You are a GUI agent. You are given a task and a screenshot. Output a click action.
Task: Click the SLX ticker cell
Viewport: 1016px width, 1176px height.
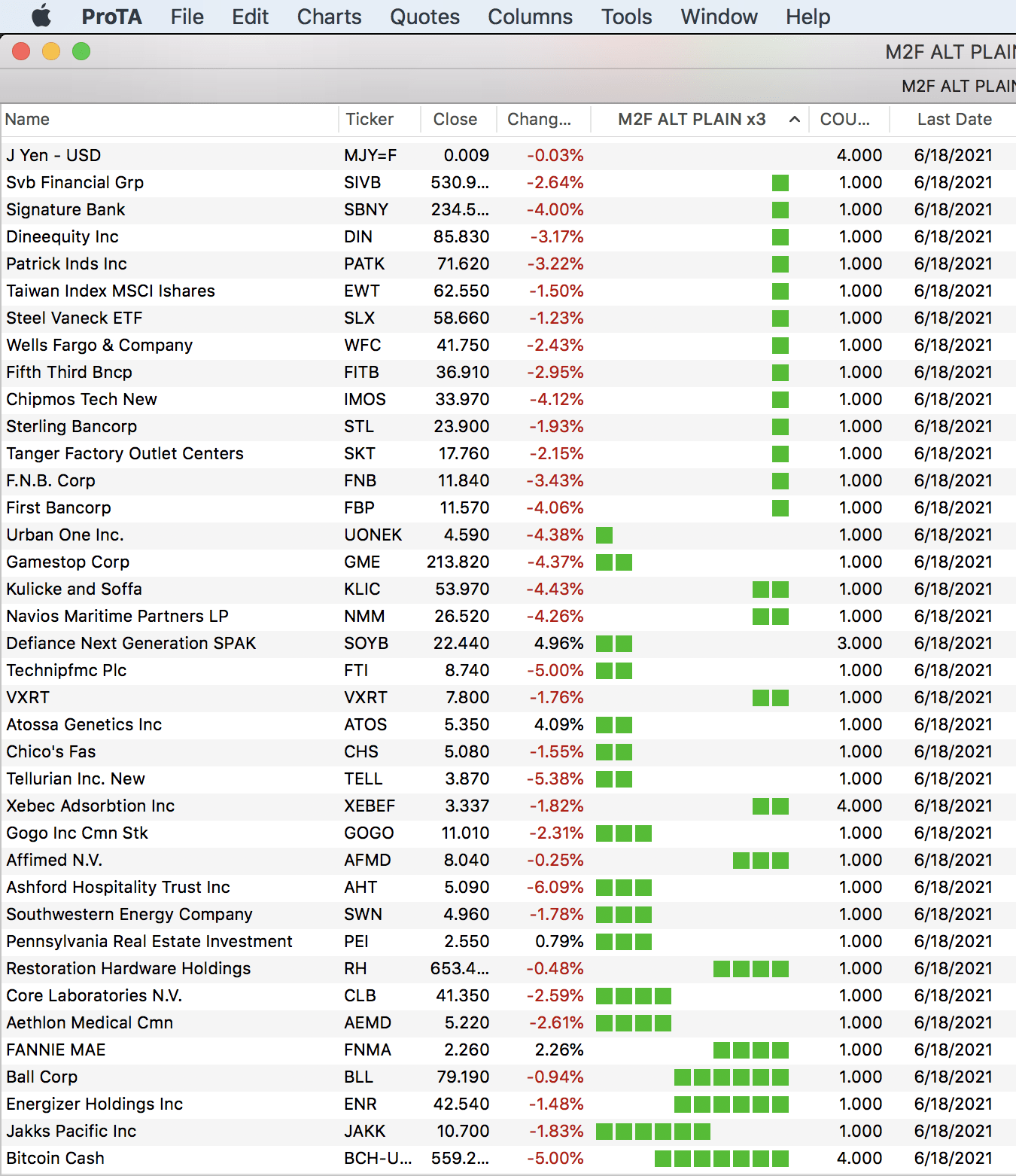[359, 318]
